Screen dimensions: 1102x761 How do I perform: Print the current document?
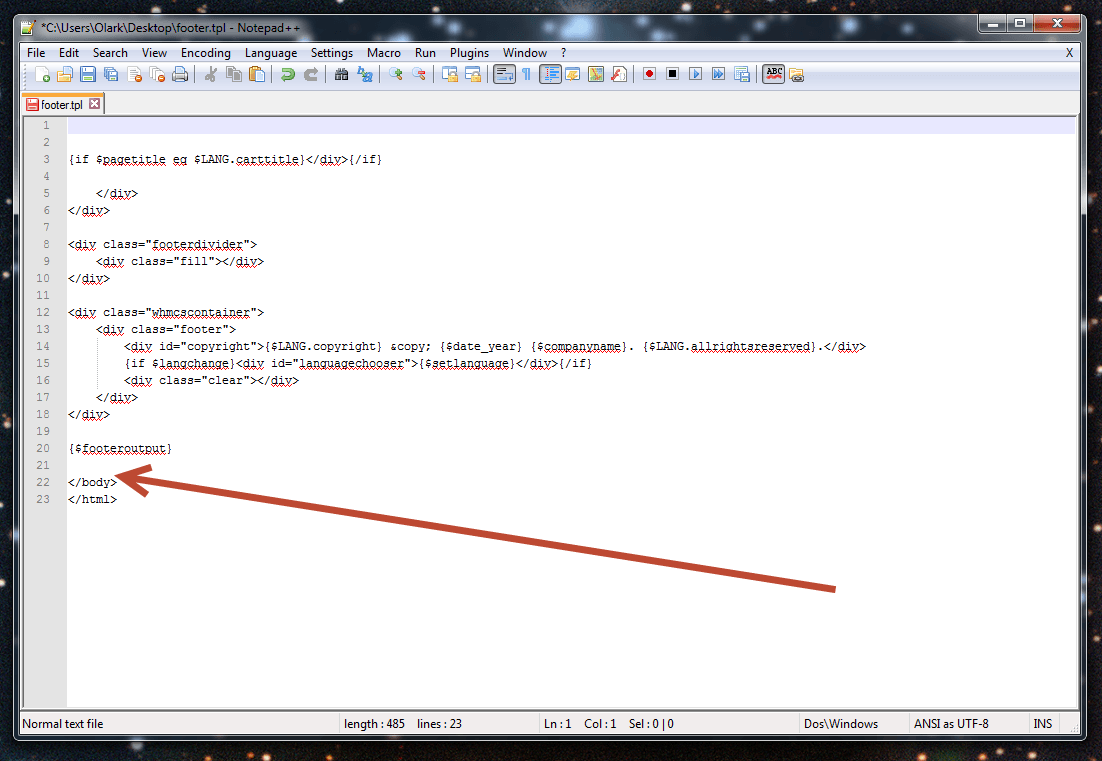pyautogui.click(x=180, y=73)
